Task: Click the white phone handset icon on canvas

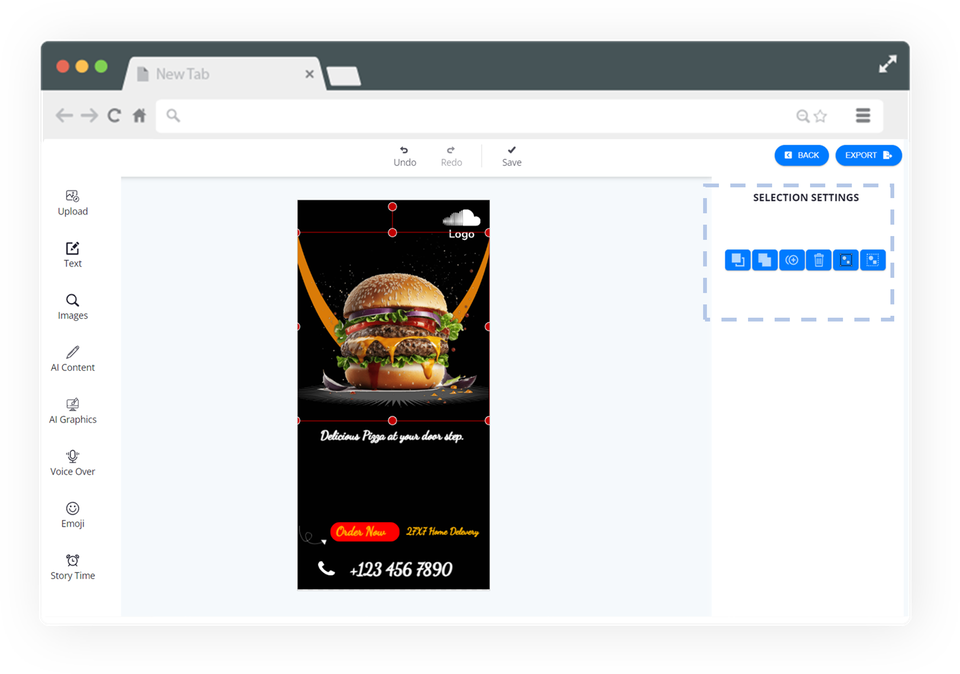Action: pos(326,569)
